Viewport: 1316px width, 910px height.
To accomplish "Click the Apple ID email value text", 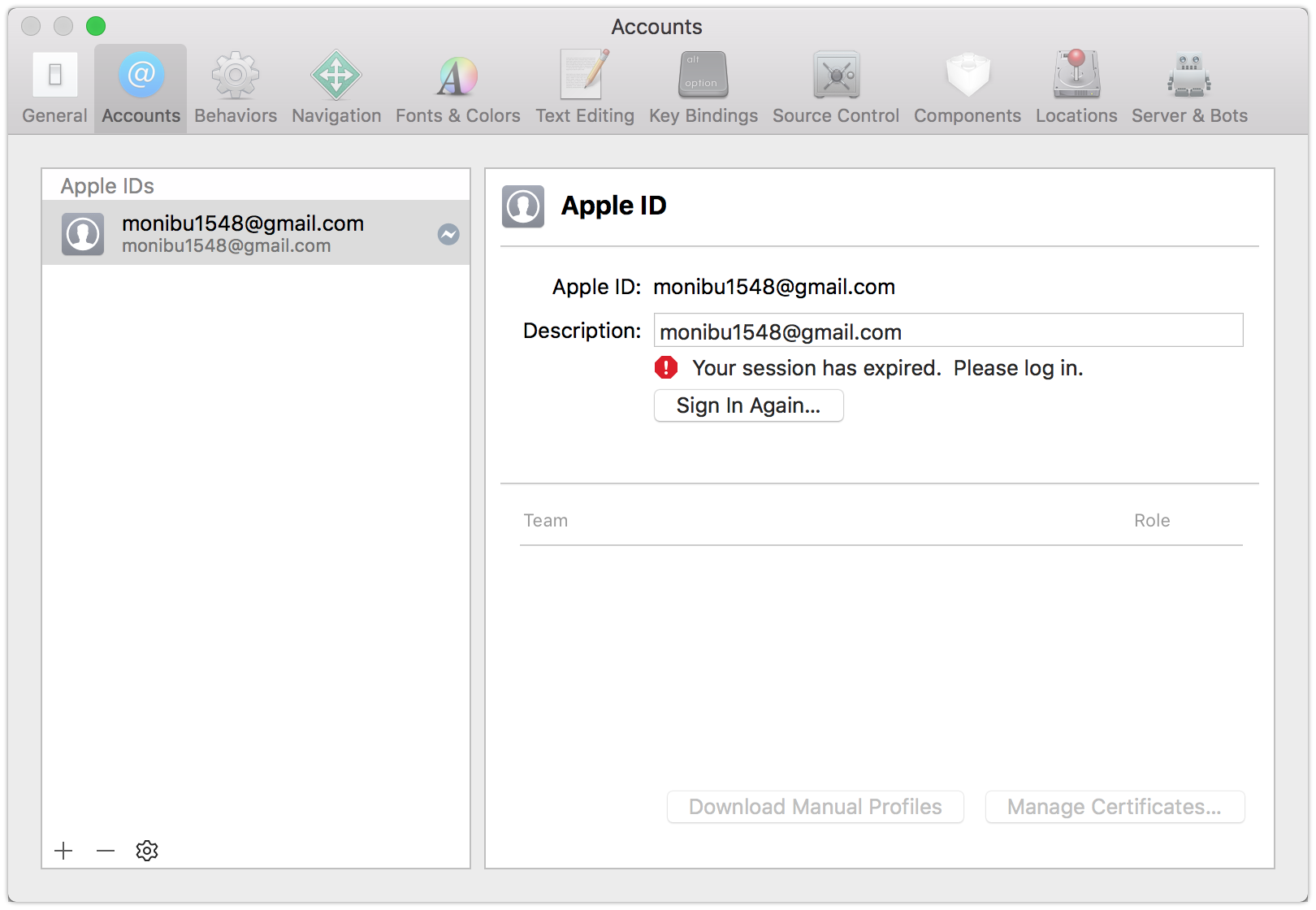I will [x=774, y=287].
